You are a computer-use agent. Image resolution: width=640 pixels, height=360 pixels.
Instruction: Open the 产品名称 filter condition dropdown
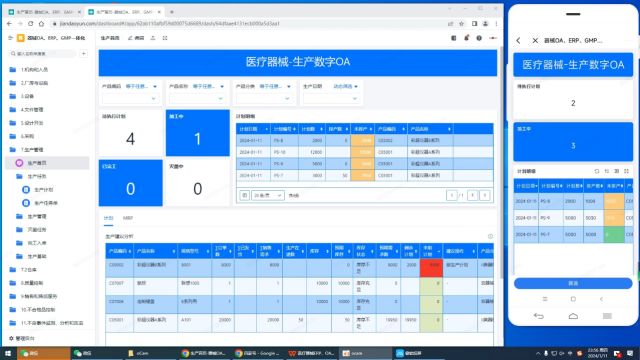click(209, 87)
